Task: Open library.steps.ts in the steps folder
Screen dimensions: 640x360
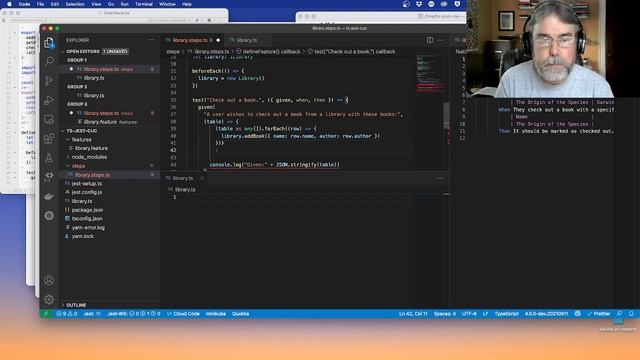Action: coord(92,175)
